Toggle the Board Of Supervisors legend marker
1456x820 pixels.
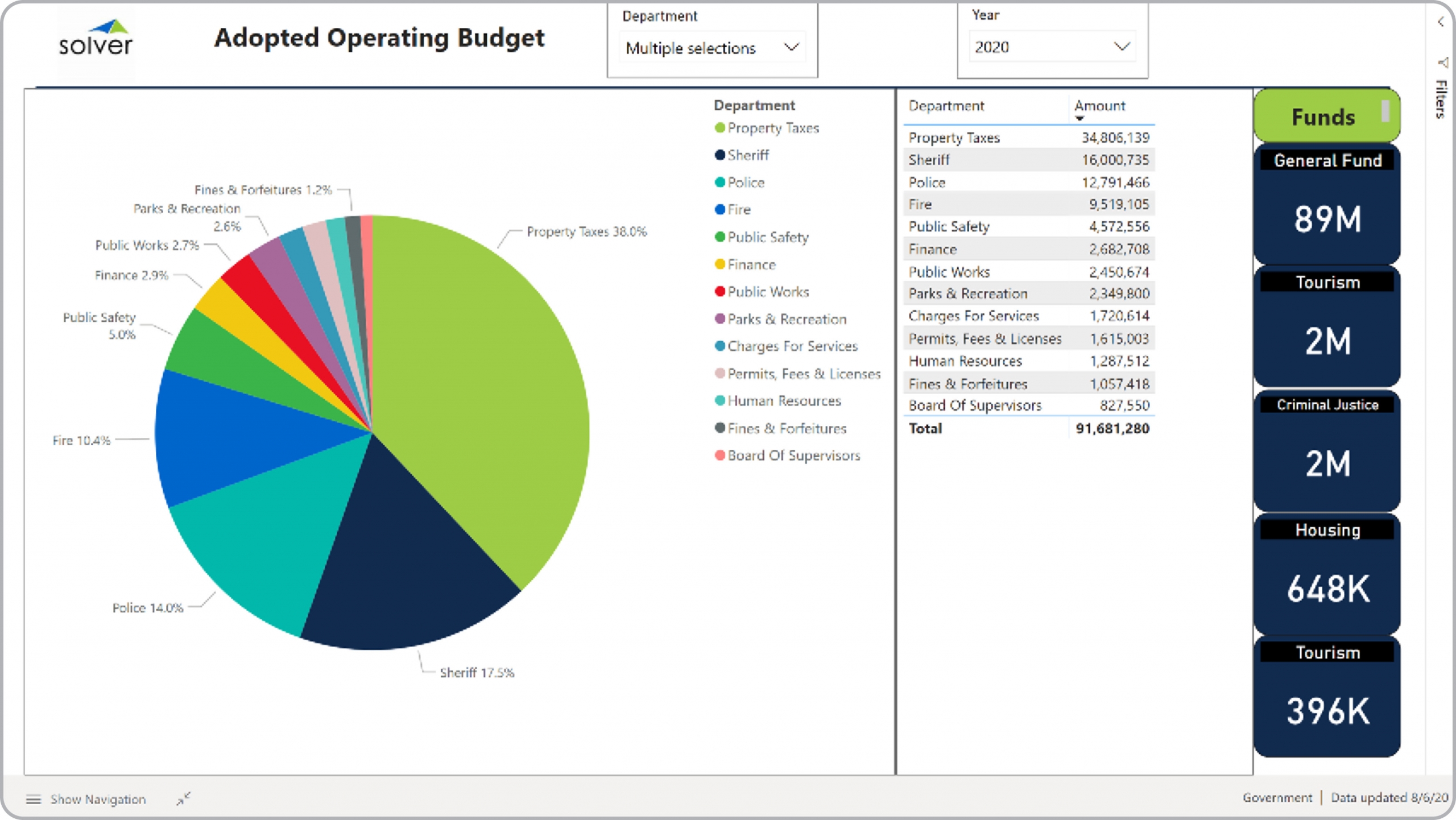[720, 455]
